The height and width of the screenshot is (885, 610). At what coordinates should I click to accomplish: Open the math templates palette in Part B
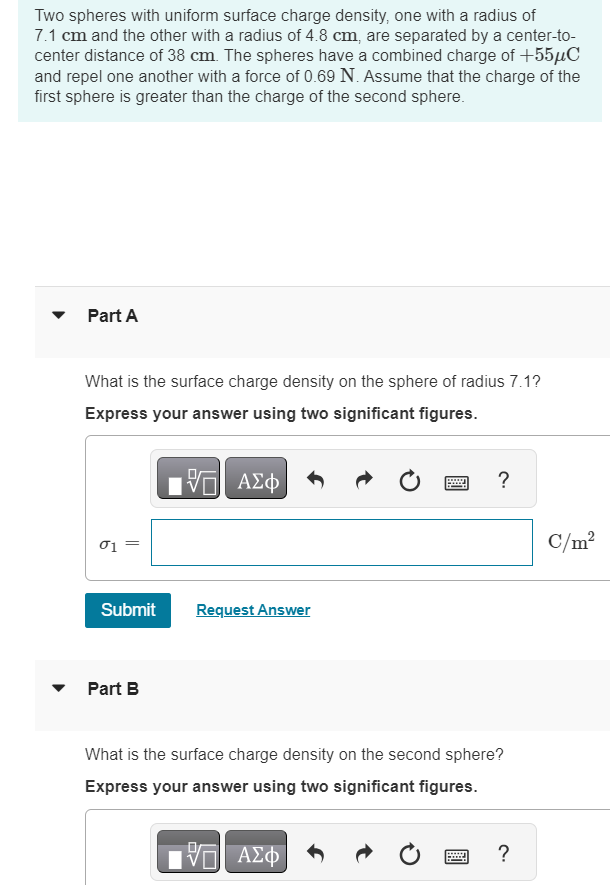click(x=188, y=852)
